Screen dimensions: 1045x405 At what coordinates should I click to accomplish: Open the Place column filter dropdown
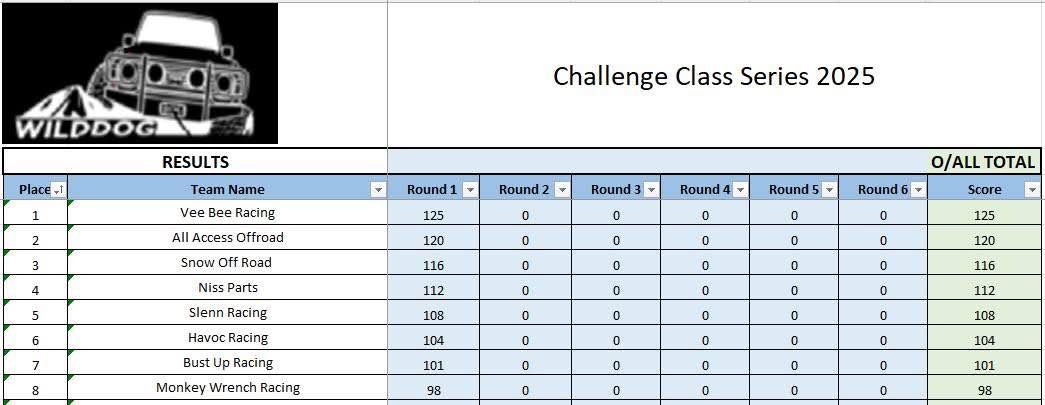(59, 190)
